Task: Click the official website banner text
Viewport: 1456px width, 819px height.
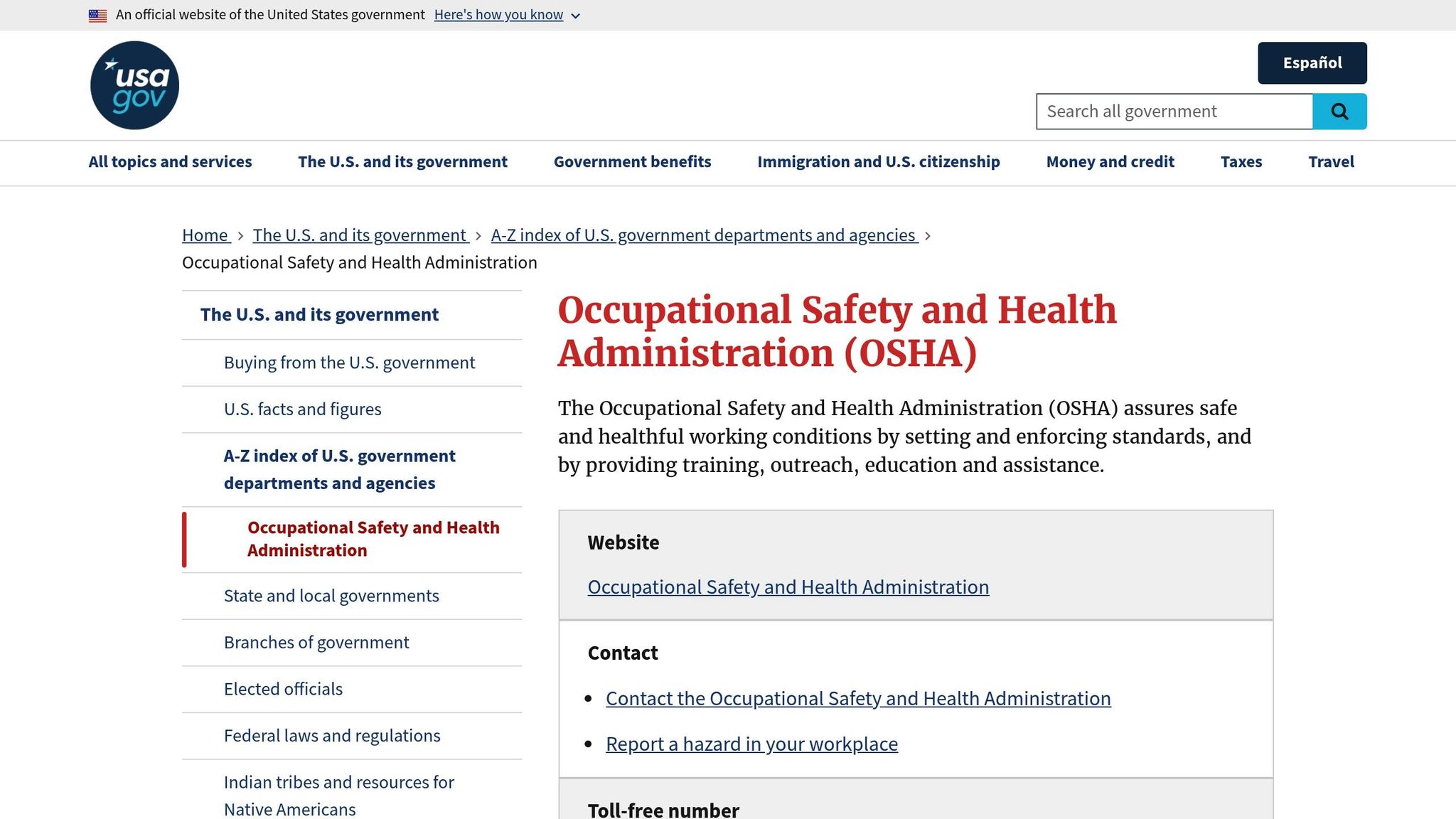Action: coord(270,15)
